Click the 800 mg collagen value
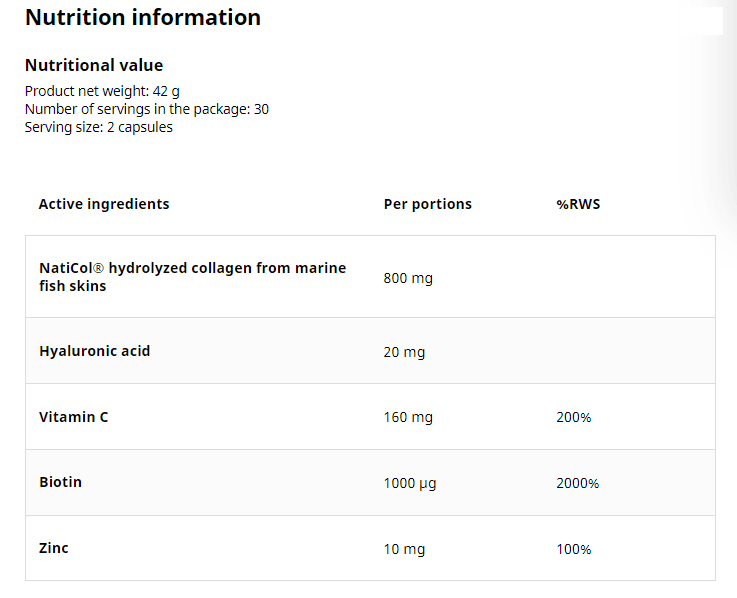 408,278
